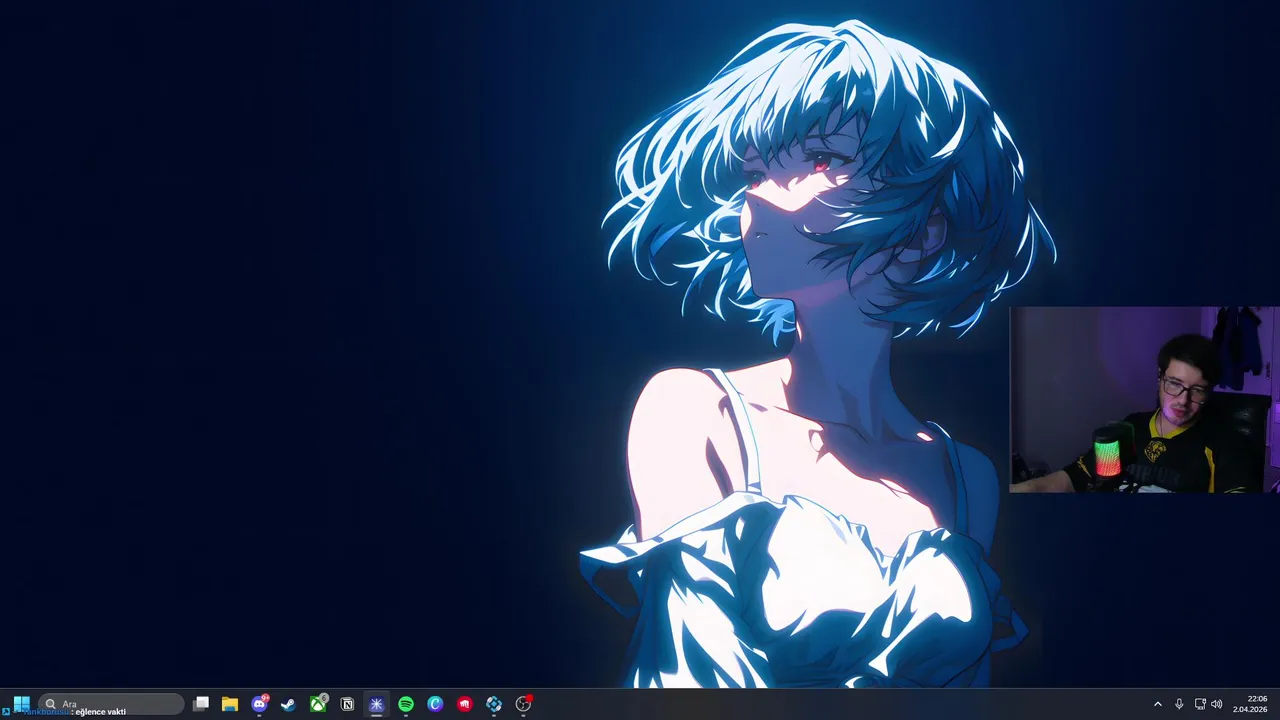Image resolution: width=1280 pixels, height=720 pixels.
Task: Open the Xbox app from the taskbar
Action: point(318,704)
